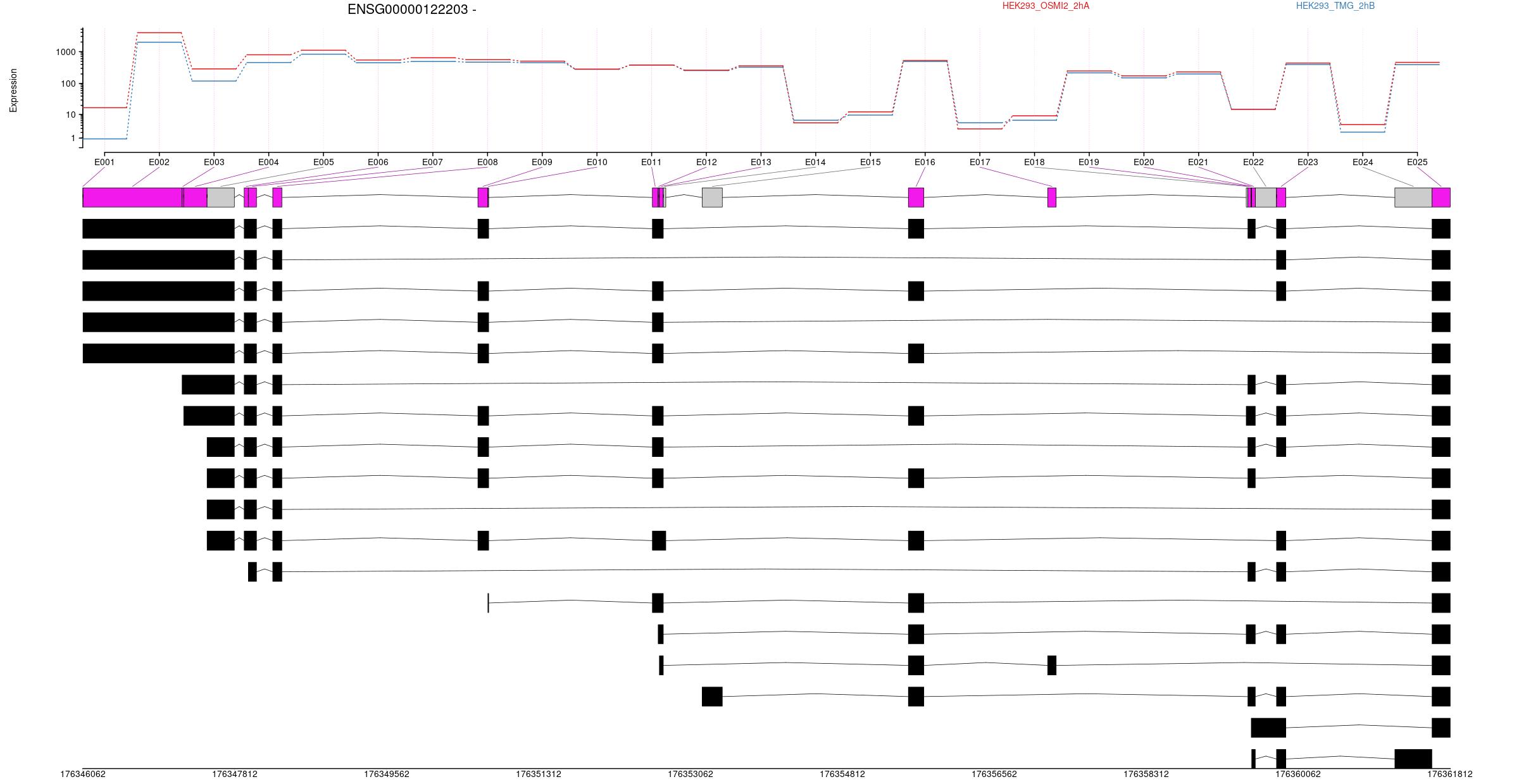
Task: Click the expression plateau lines above E016
Action: point(925,61)
